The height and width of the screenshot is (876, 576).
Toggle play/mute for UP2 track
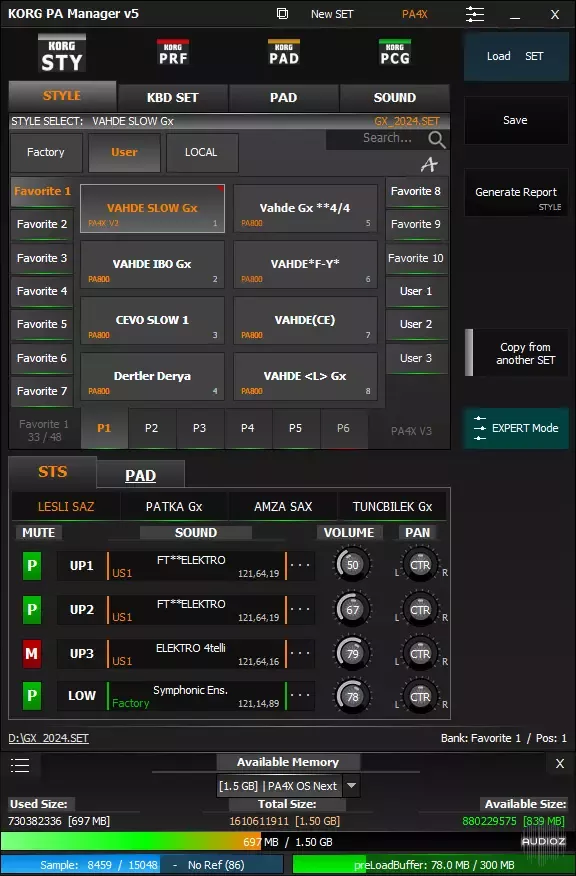pos(32,610)
